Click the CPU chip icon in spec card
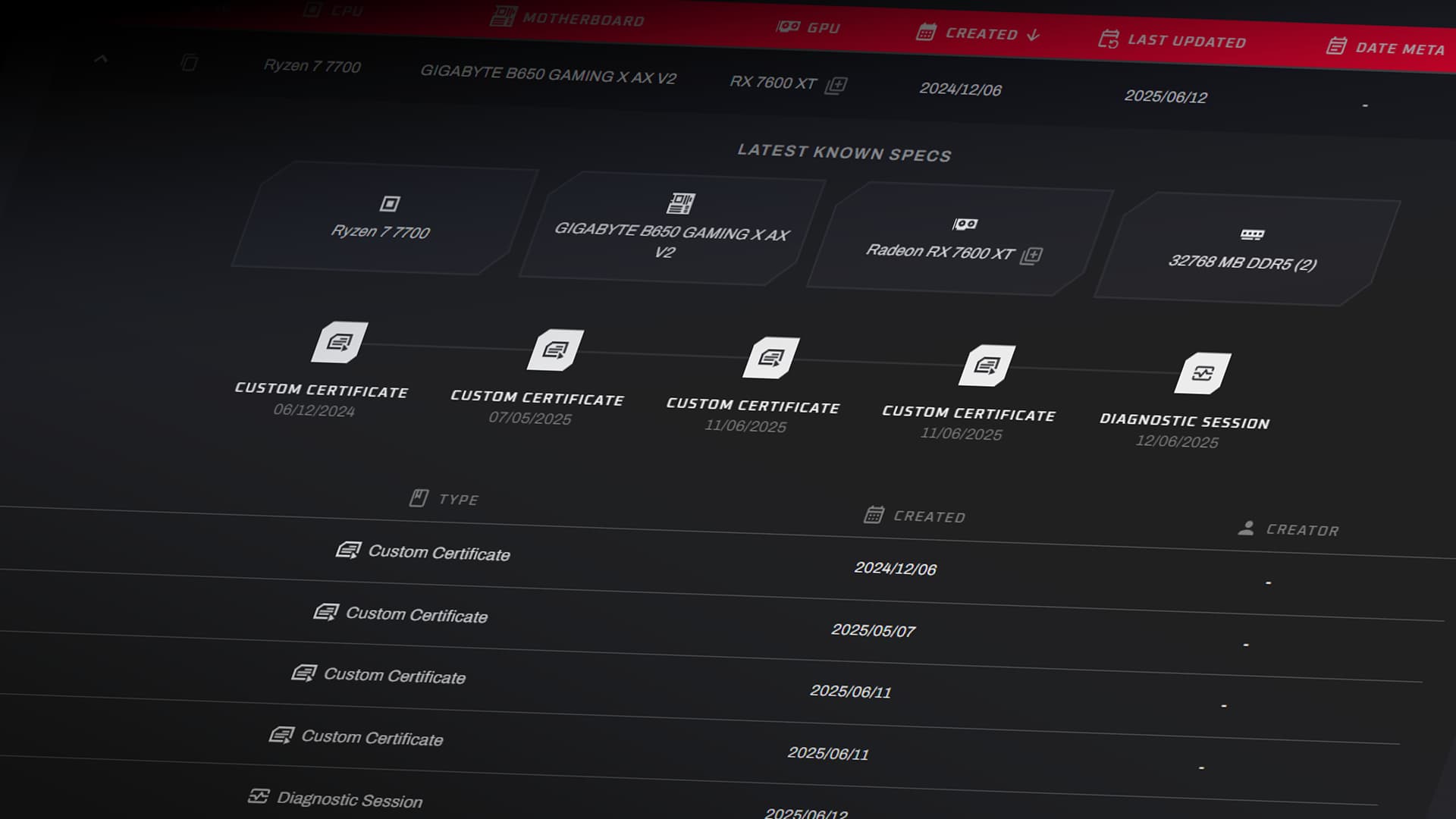This screenshot has width=1456, height=819. (x=390, y=203)
